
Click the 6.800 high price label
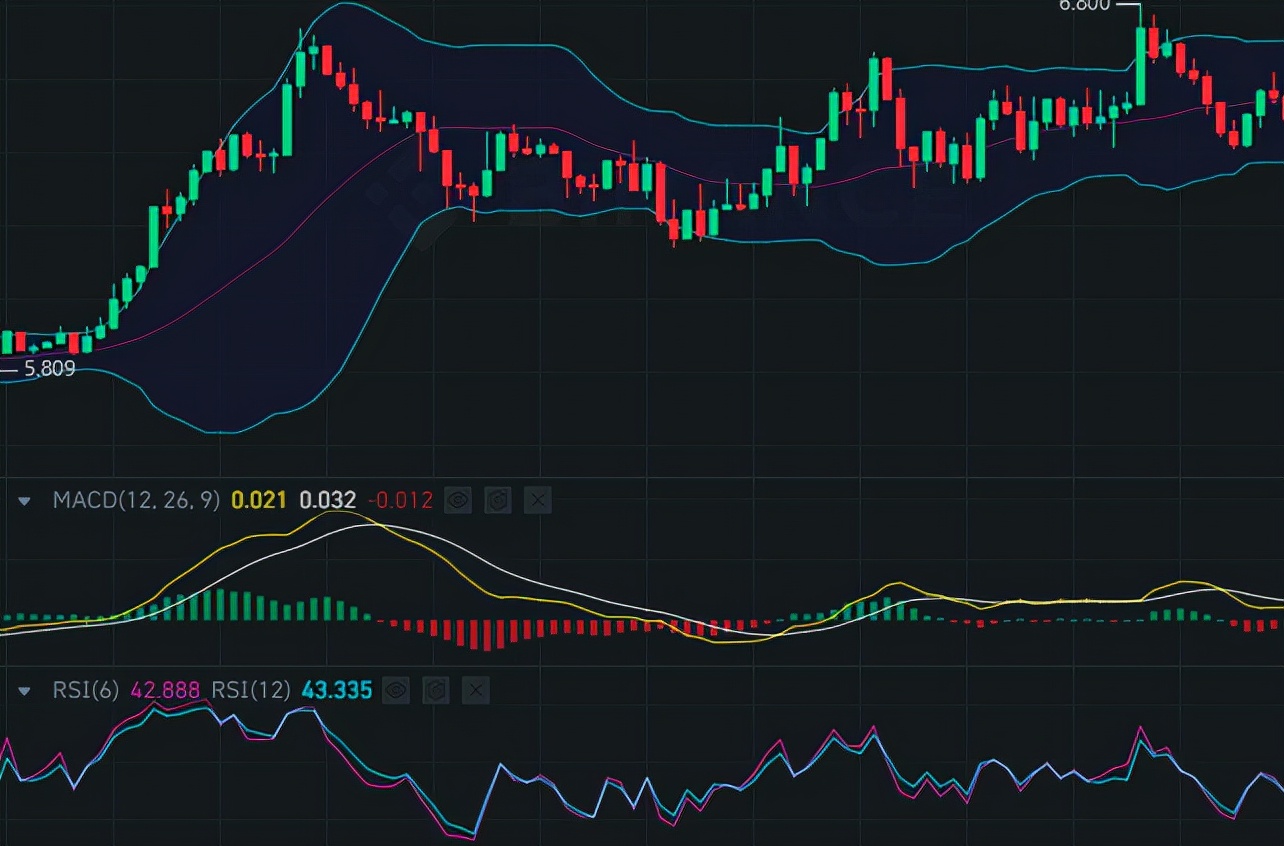coord(1085,5)
